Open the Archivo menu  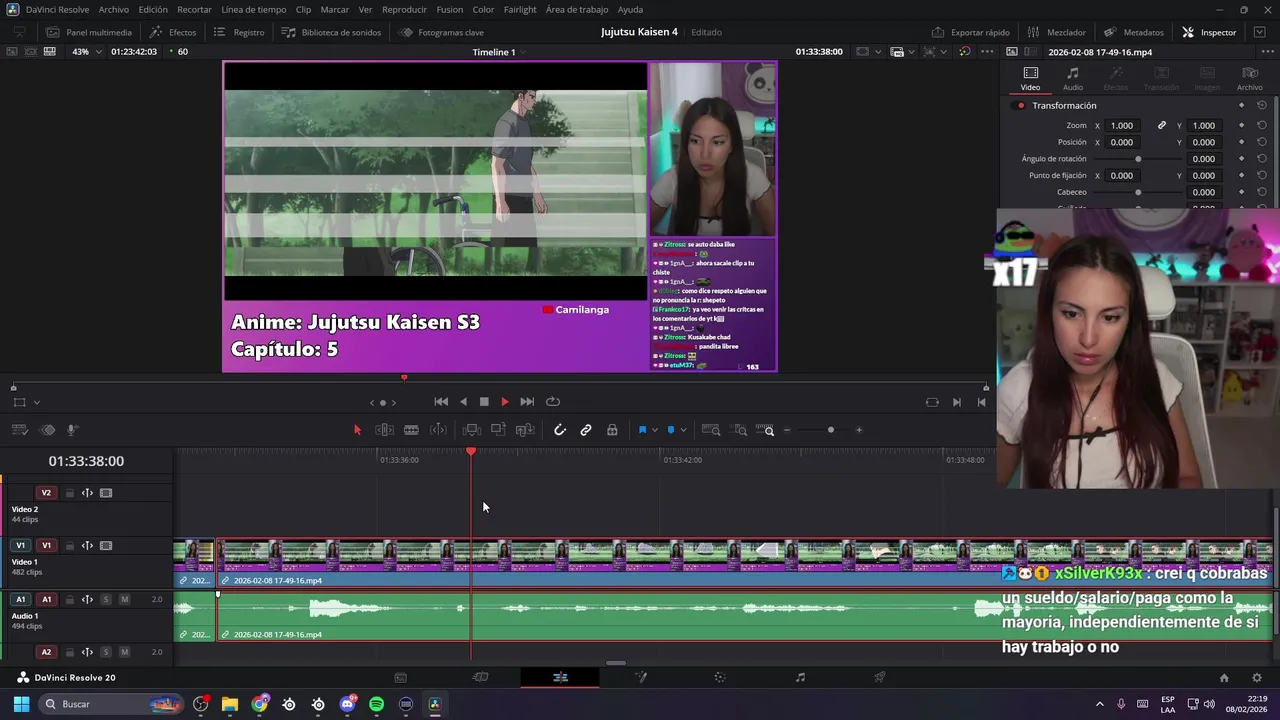coord(113,9)
